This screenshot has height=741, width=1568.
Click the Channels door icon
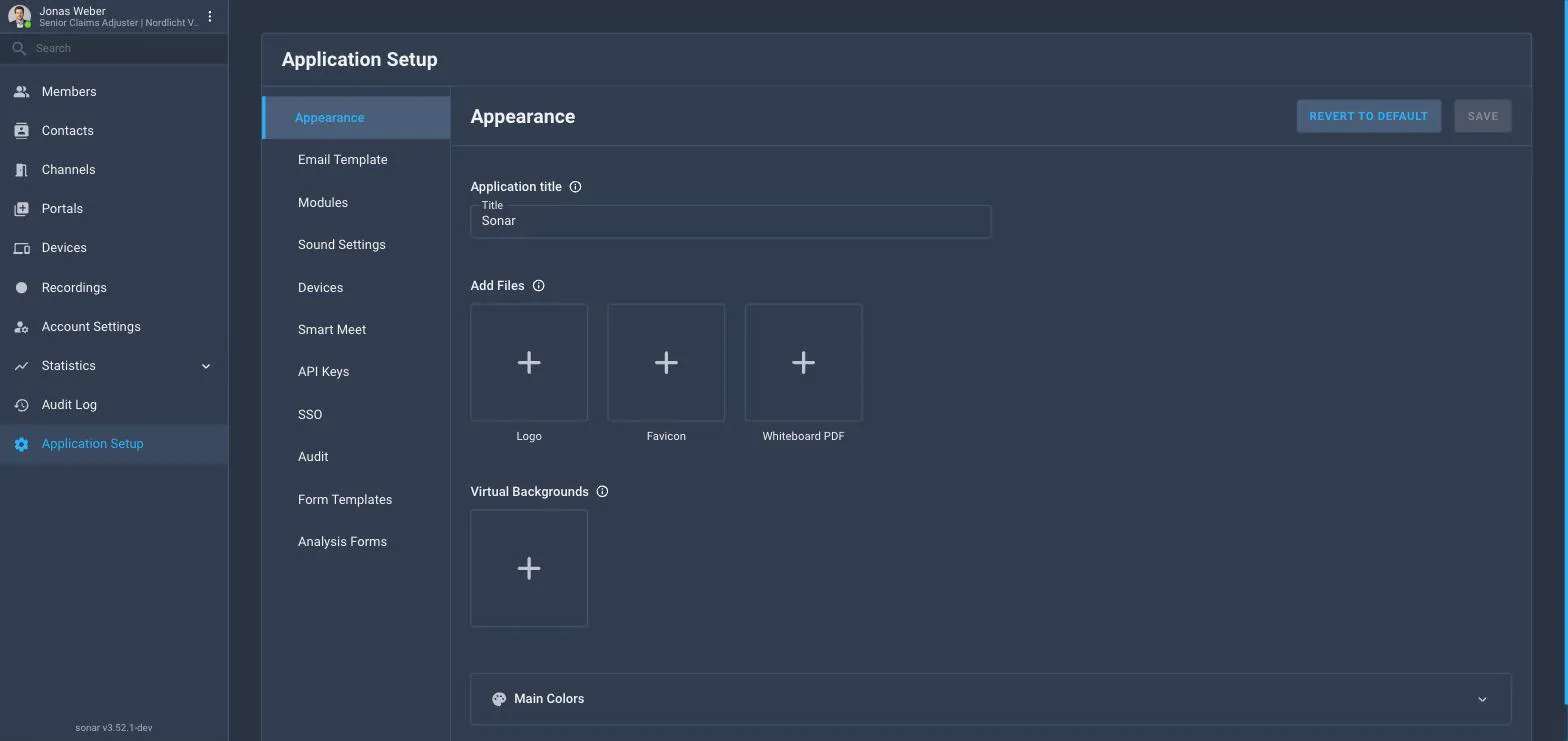[21, 170]
